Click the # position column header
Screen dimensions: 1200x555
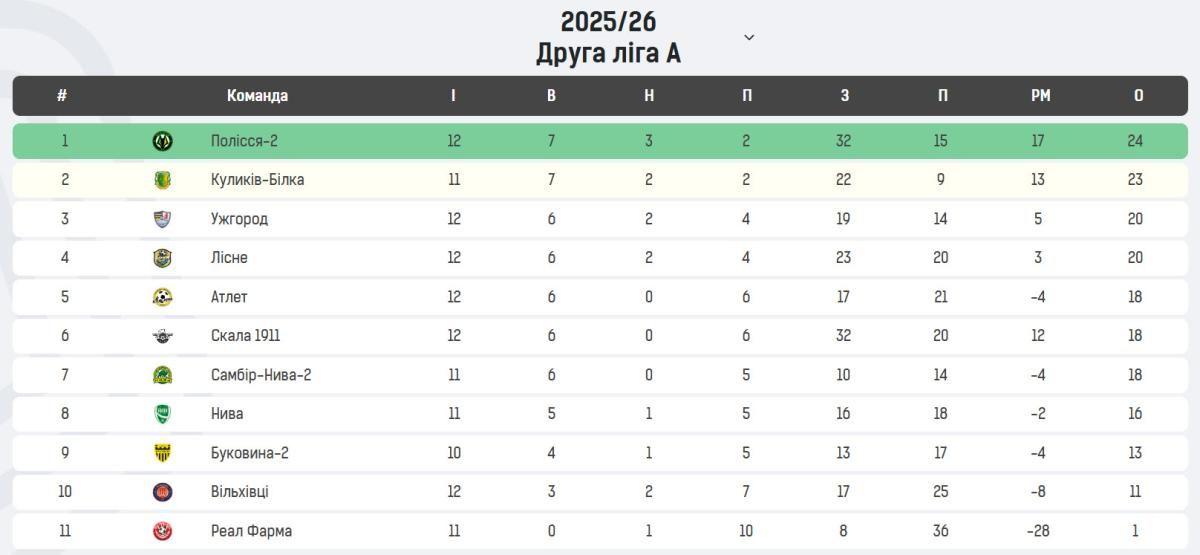tap(62, 96)
